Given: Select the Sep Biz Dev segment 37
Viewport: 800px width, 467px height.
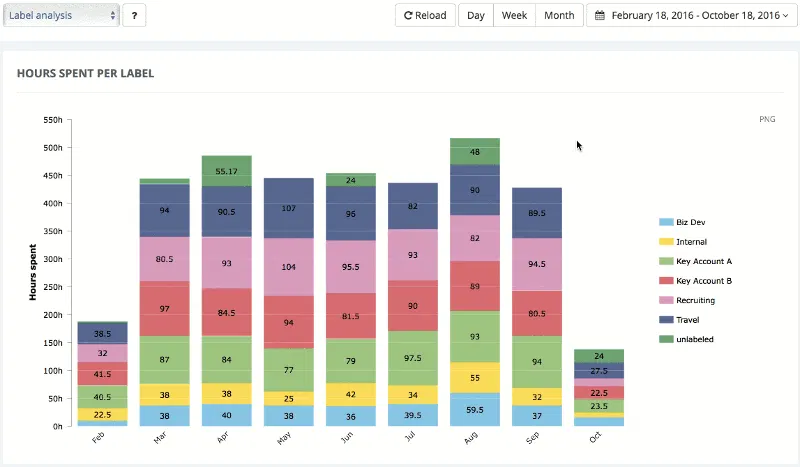Looking at the screenshot, I should (x=537, y=416).
